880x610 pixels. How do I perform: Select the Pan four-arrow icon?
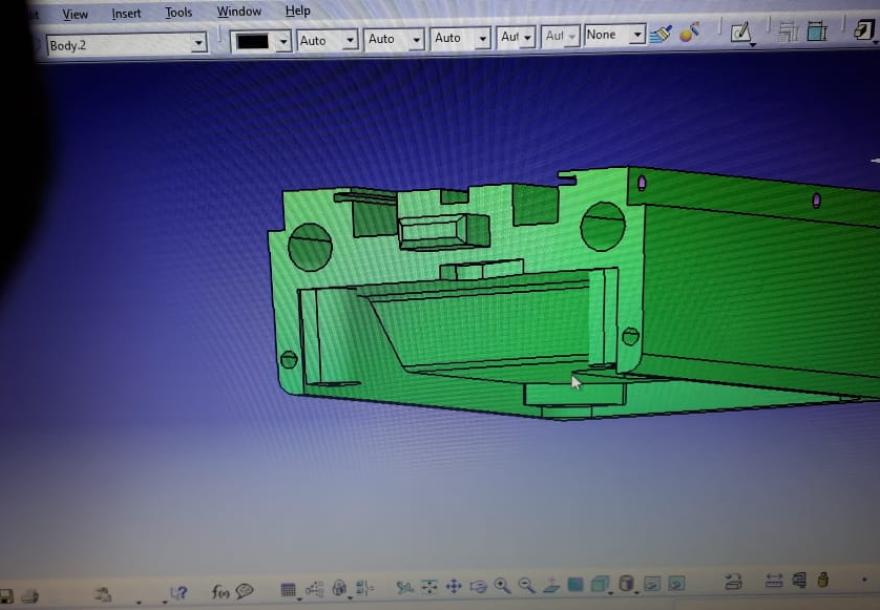[453, 586]
